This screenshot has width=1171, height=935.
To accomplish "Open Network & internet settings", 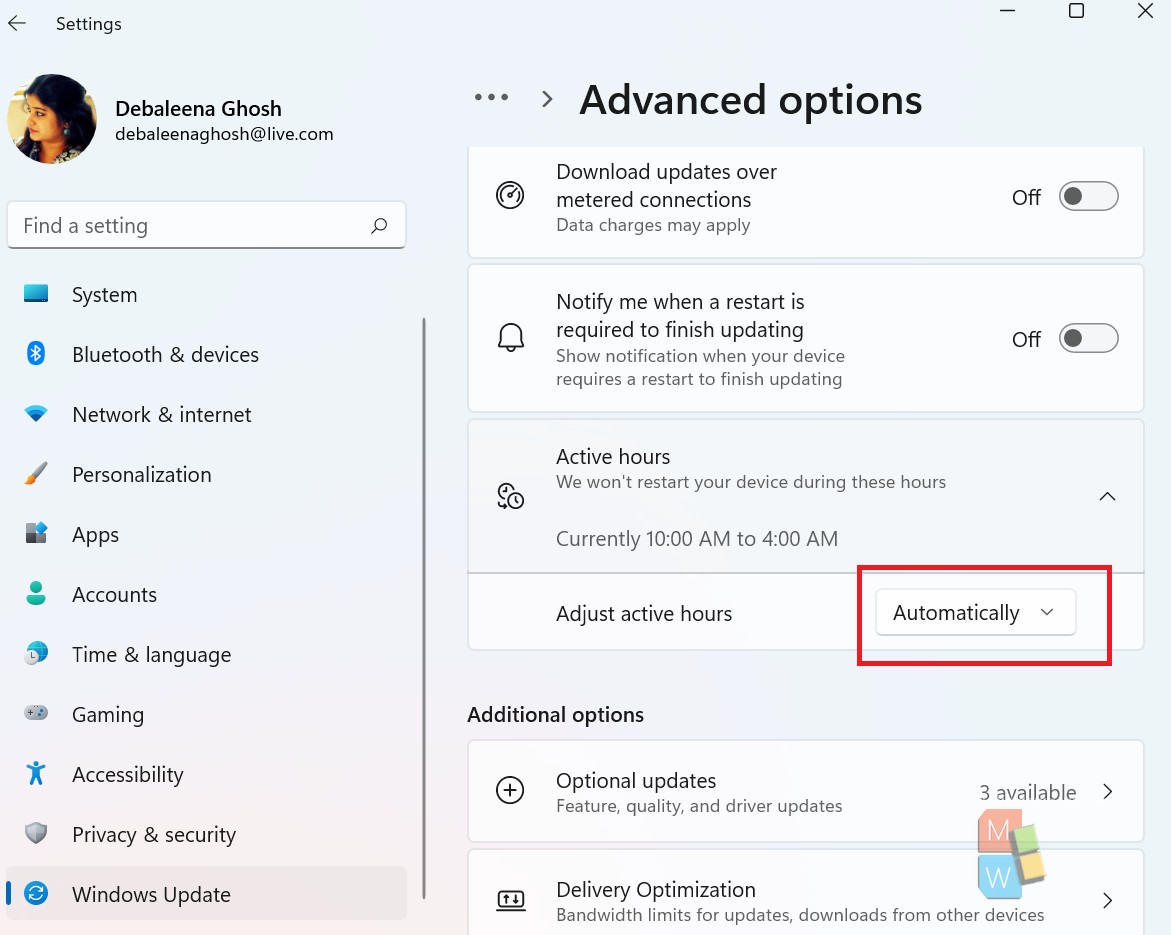I will coord(206,414).
